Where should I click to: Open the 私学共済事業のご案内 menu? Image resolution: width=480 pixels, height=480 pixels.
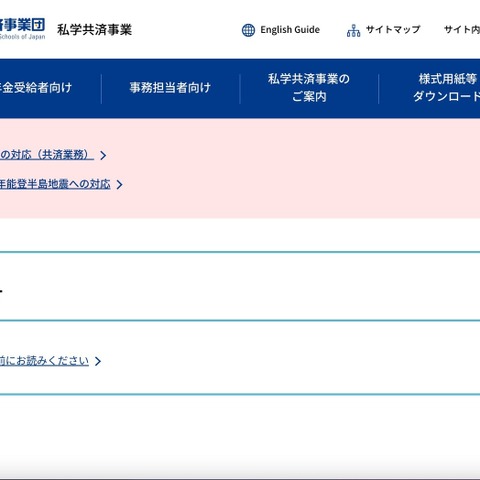[309, 88]
